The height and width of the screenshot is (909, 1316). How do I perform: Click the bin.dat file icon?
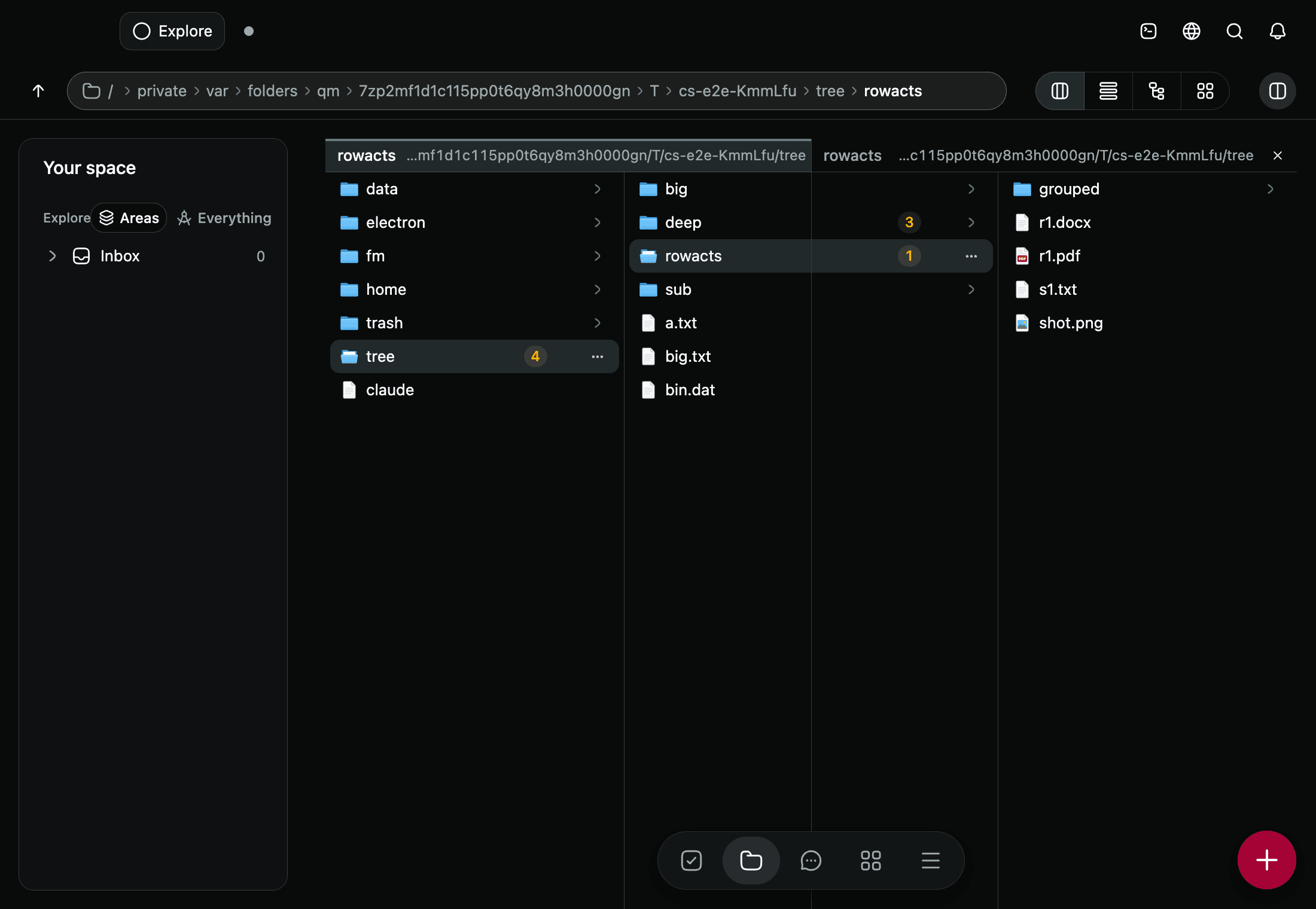coord(648,390)
